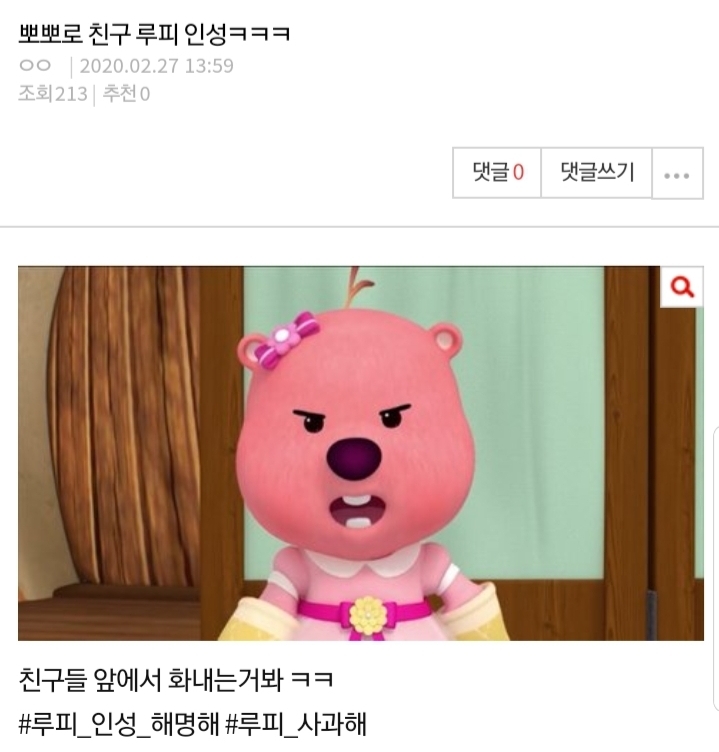Select the post title 뽀뽀로 친구 루피 인성ㅋㅋㅋ
The width and height of the screenshot is (719, 752).
154,34
